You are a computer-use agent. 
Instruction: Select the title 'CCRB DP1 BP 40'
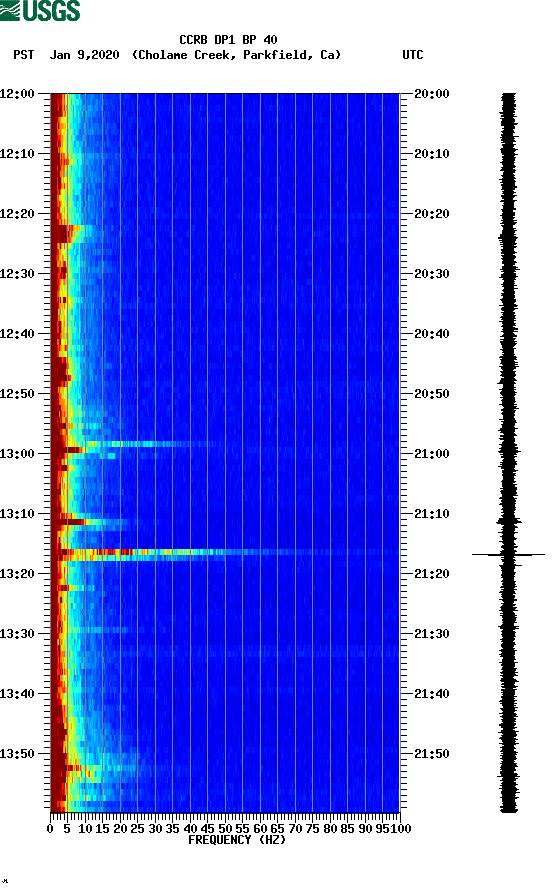point(228,40)
